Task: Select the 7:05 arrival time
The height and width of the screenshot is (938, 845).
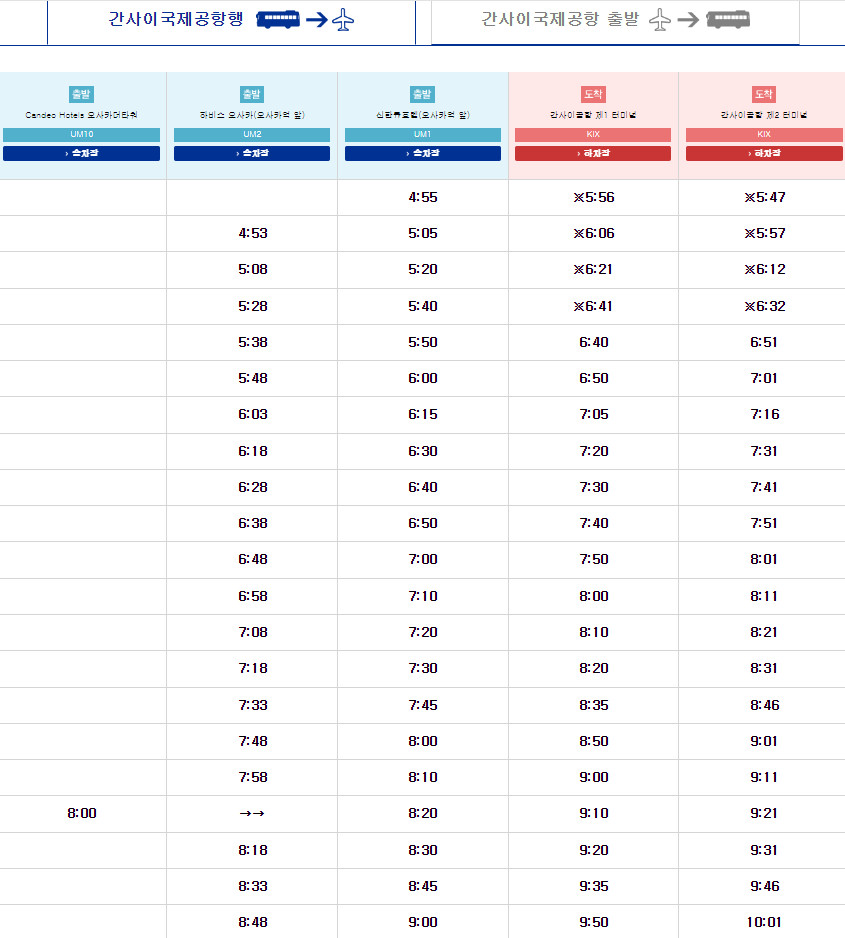Action: (593, 414)
